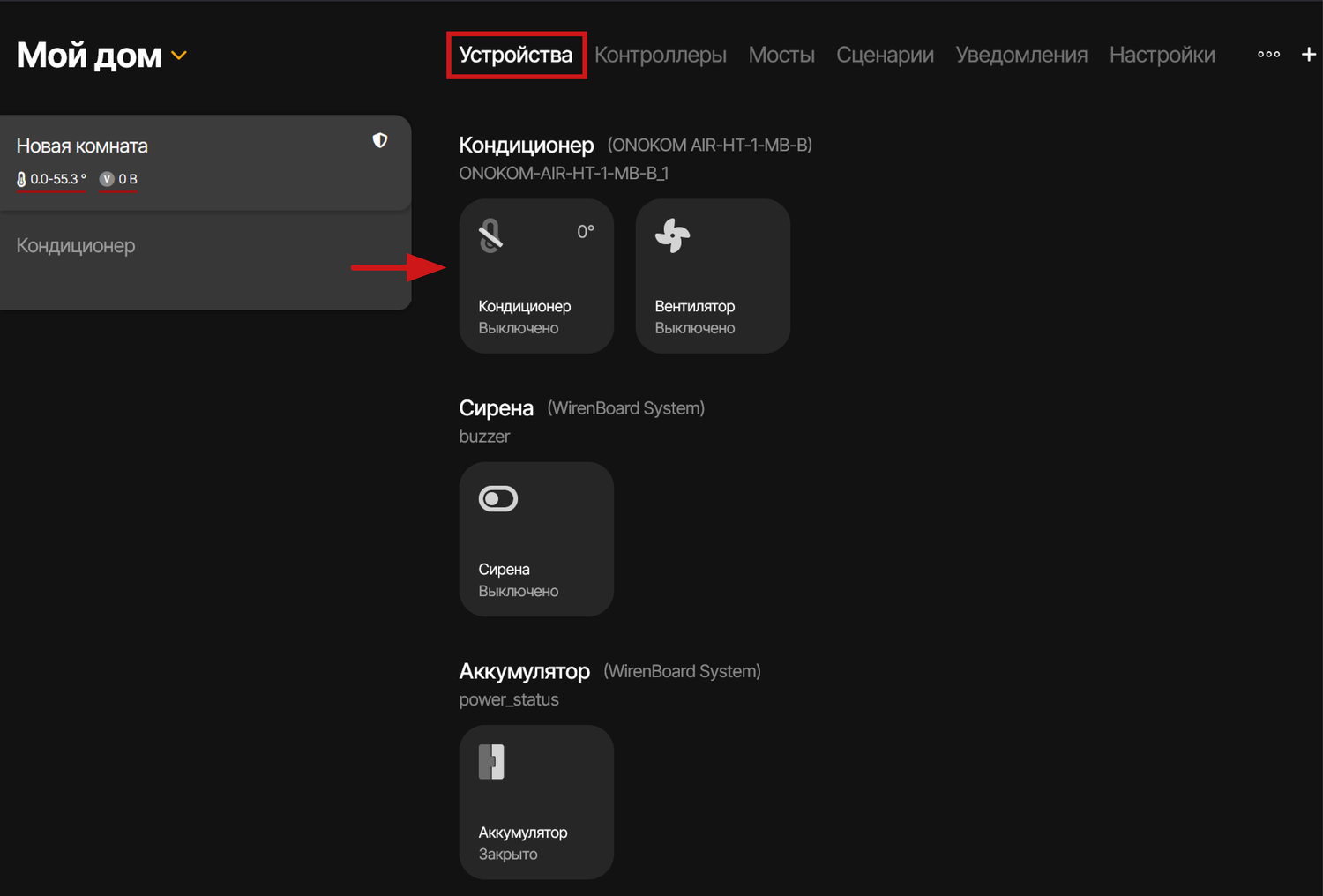Click the plus add icon

[1309, 54]
